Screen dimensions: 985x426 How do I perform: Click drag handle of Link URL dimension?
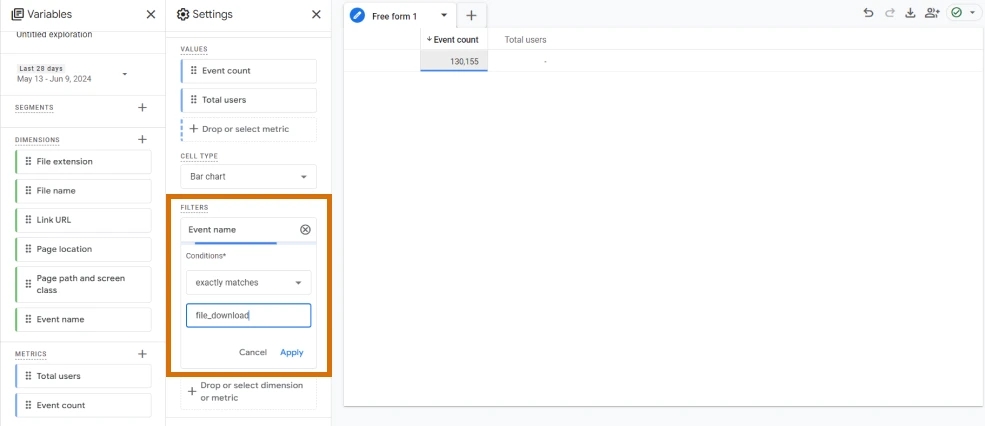pyautogui.click(x=28, y=220)
